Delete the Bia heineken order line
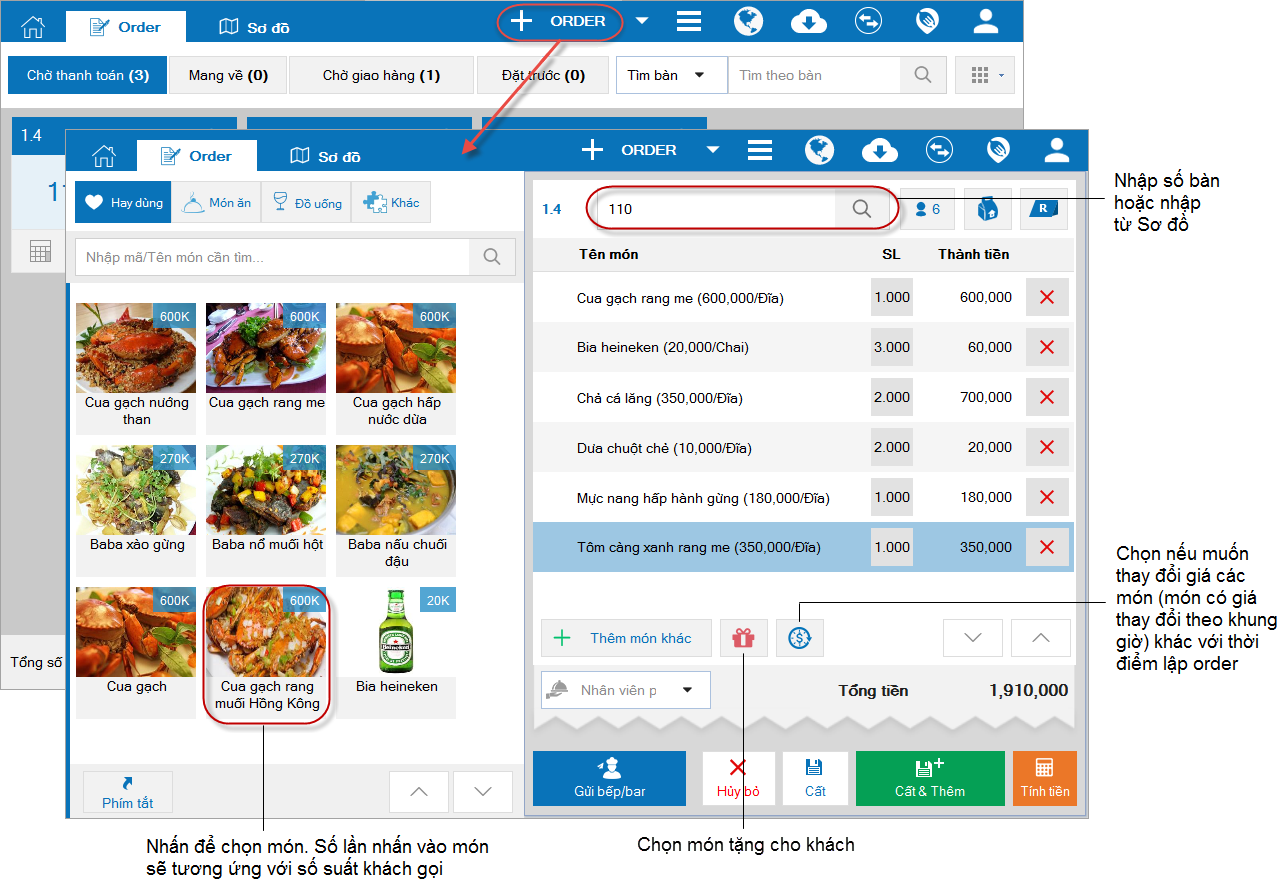The image size is (1282, 882). click(1047, 347)
